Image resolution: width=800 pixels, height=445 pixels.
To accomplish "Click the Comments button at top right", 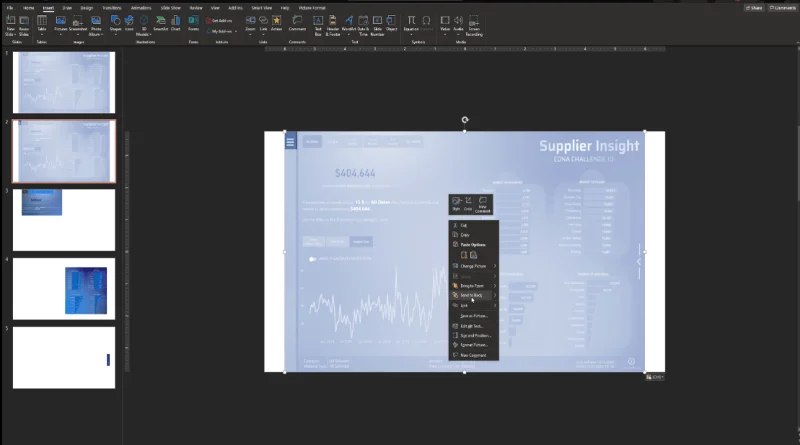I will 783,8.
